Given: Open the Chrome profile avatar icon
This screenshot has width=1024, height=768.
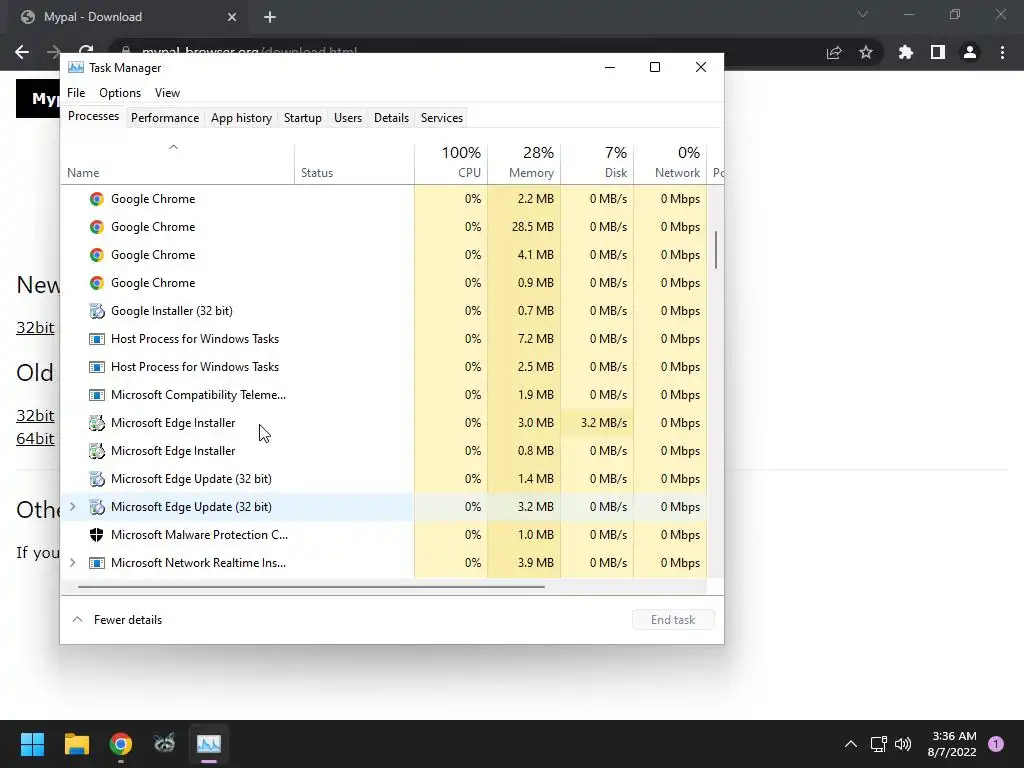Looking at the screenshot, I should click(x=970, y=52).
